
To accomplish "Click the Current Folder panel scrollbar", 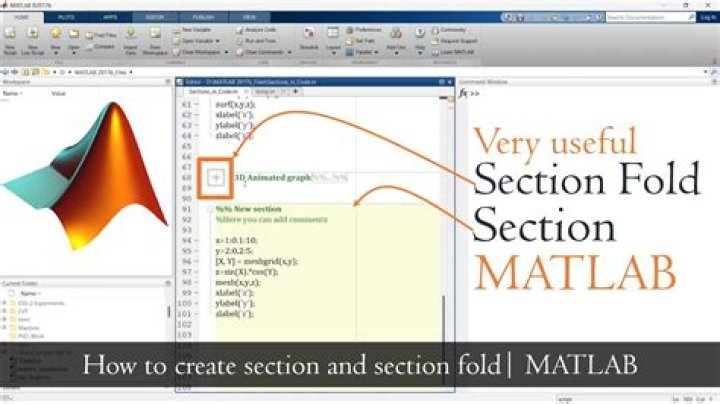I will [x=169, y=312].
